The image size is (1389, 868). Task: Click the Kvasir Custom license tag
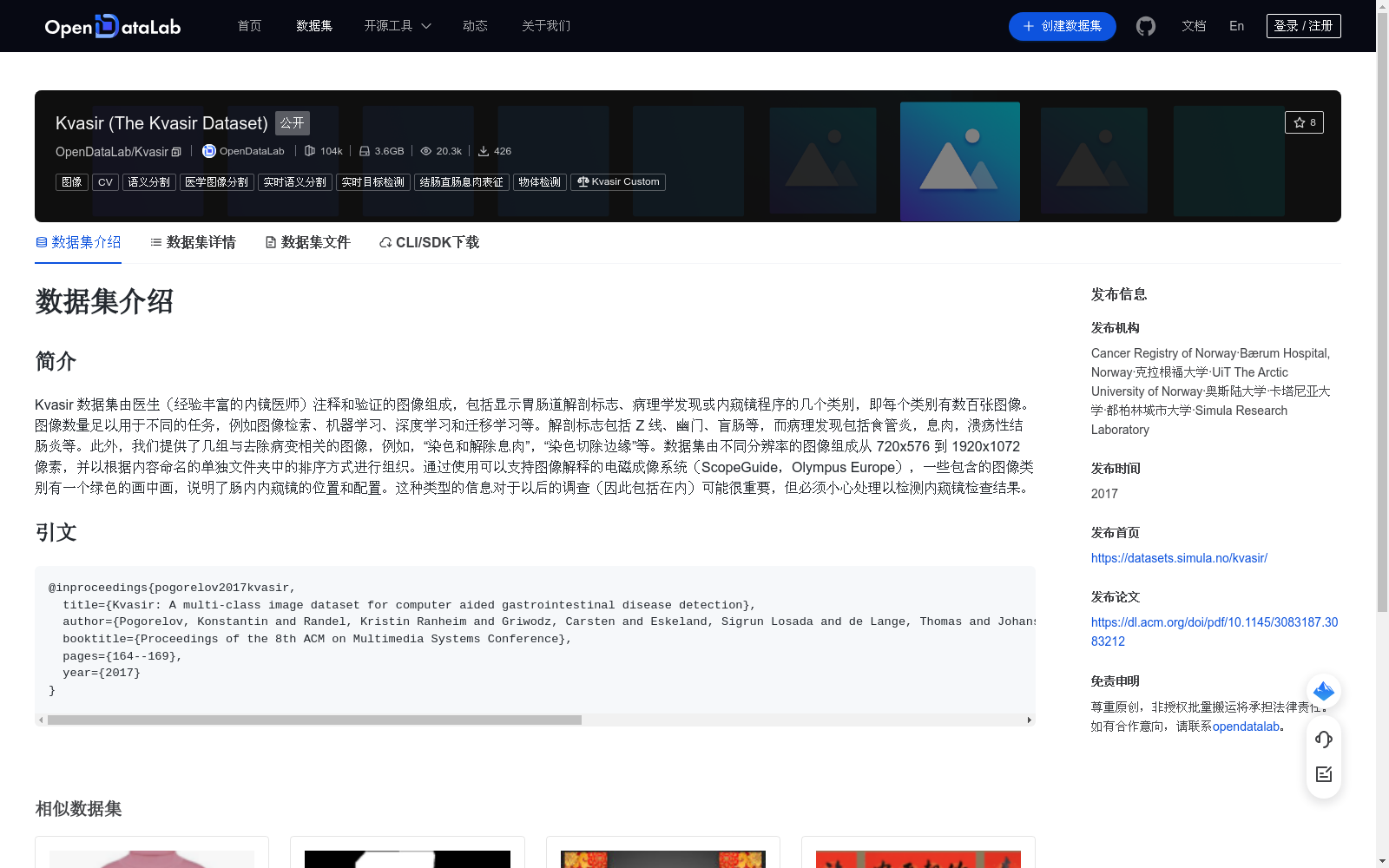[x=618, y=182]
